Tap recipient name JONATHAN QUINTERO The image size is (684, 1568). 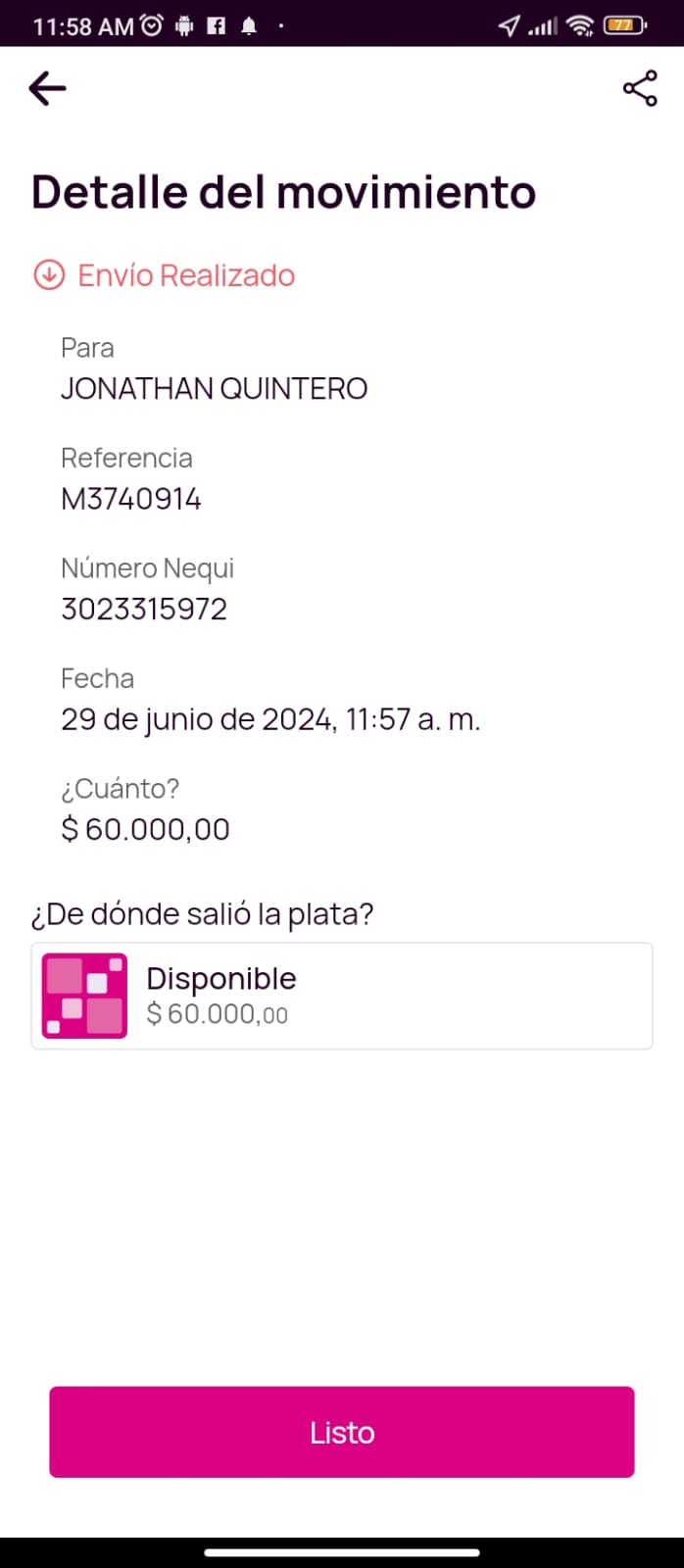click(x=214, y=389)
